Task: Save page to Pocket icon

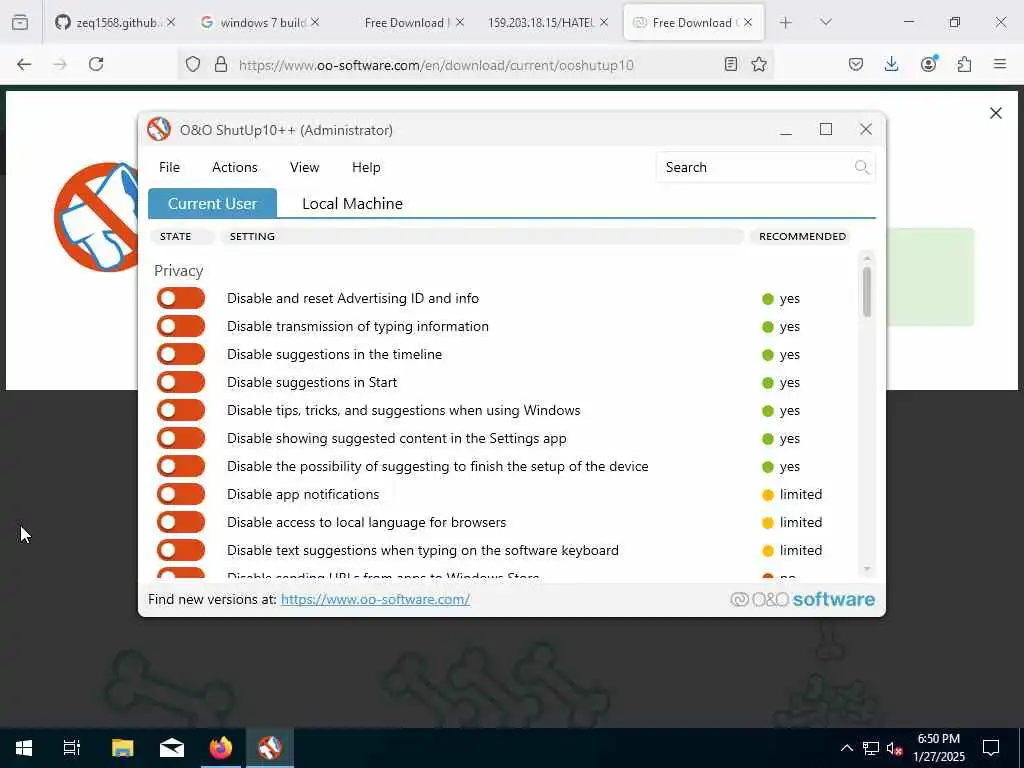Action: (856, 64)
